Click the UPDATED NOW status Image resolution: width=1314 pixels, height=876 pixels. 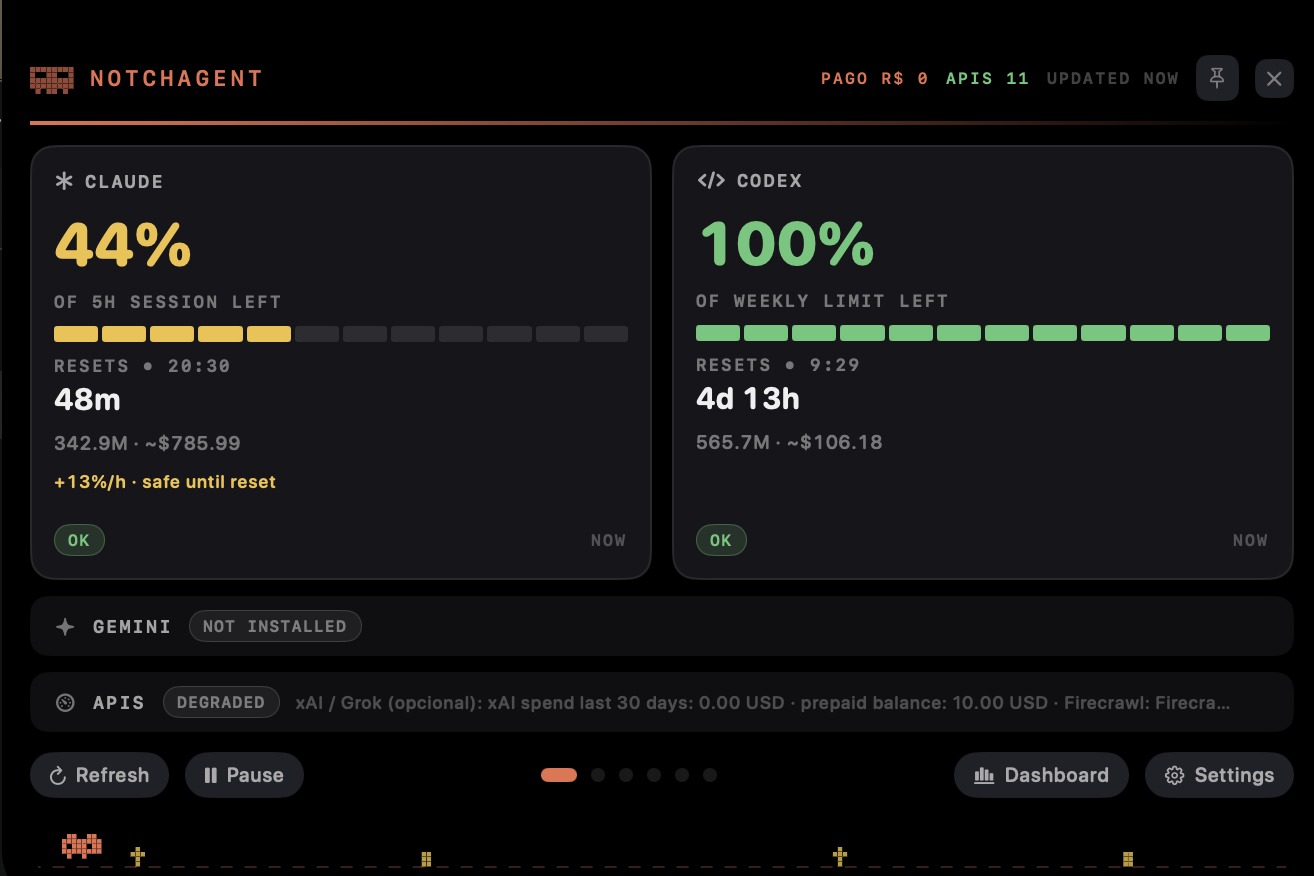1113,78
